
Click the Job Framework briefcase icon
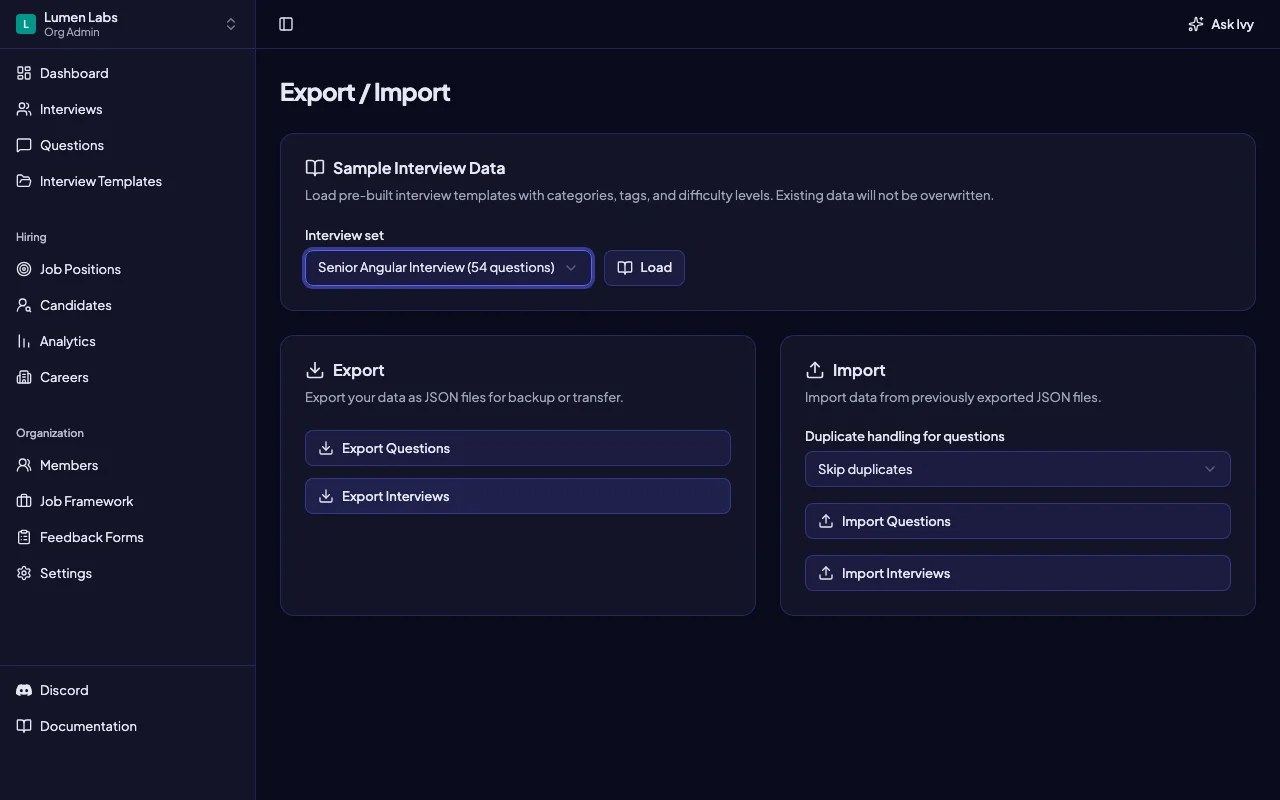click(24, 501)
